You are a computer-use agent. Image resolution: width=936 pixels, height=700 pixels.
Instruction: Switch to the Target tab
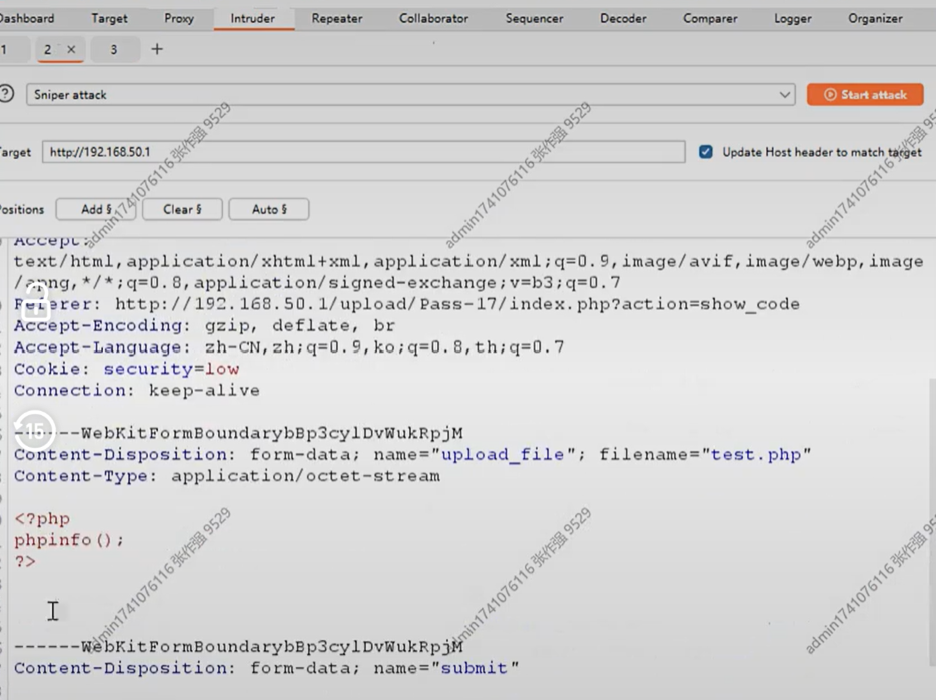click(x=109, y=18)
